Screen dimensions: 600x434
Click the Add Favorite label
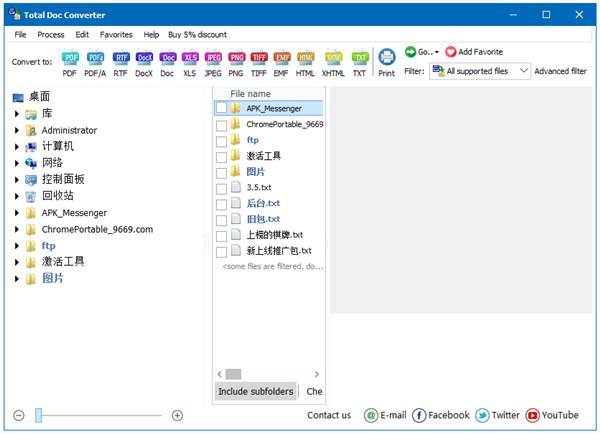[481, 52]
